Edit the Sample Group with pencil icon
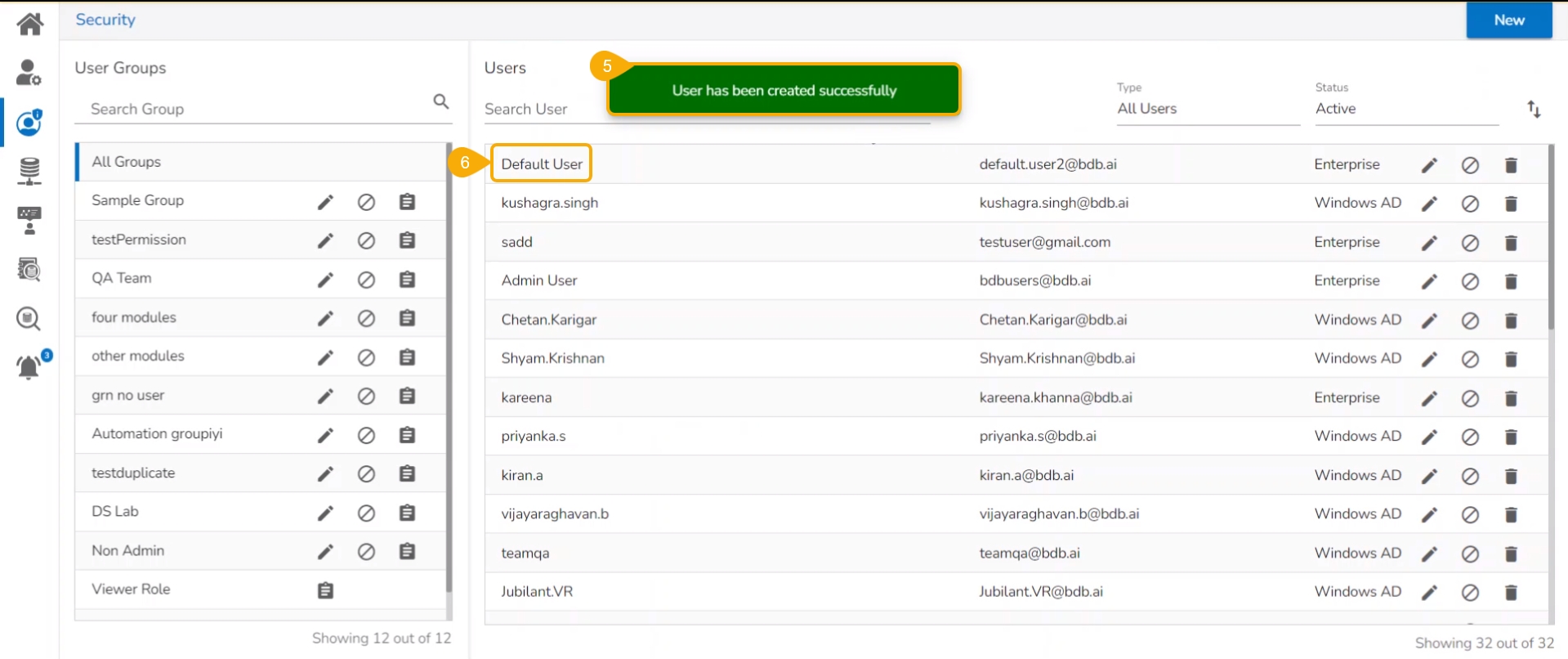This screenshot has width=1568, height=659. [325, 202]
